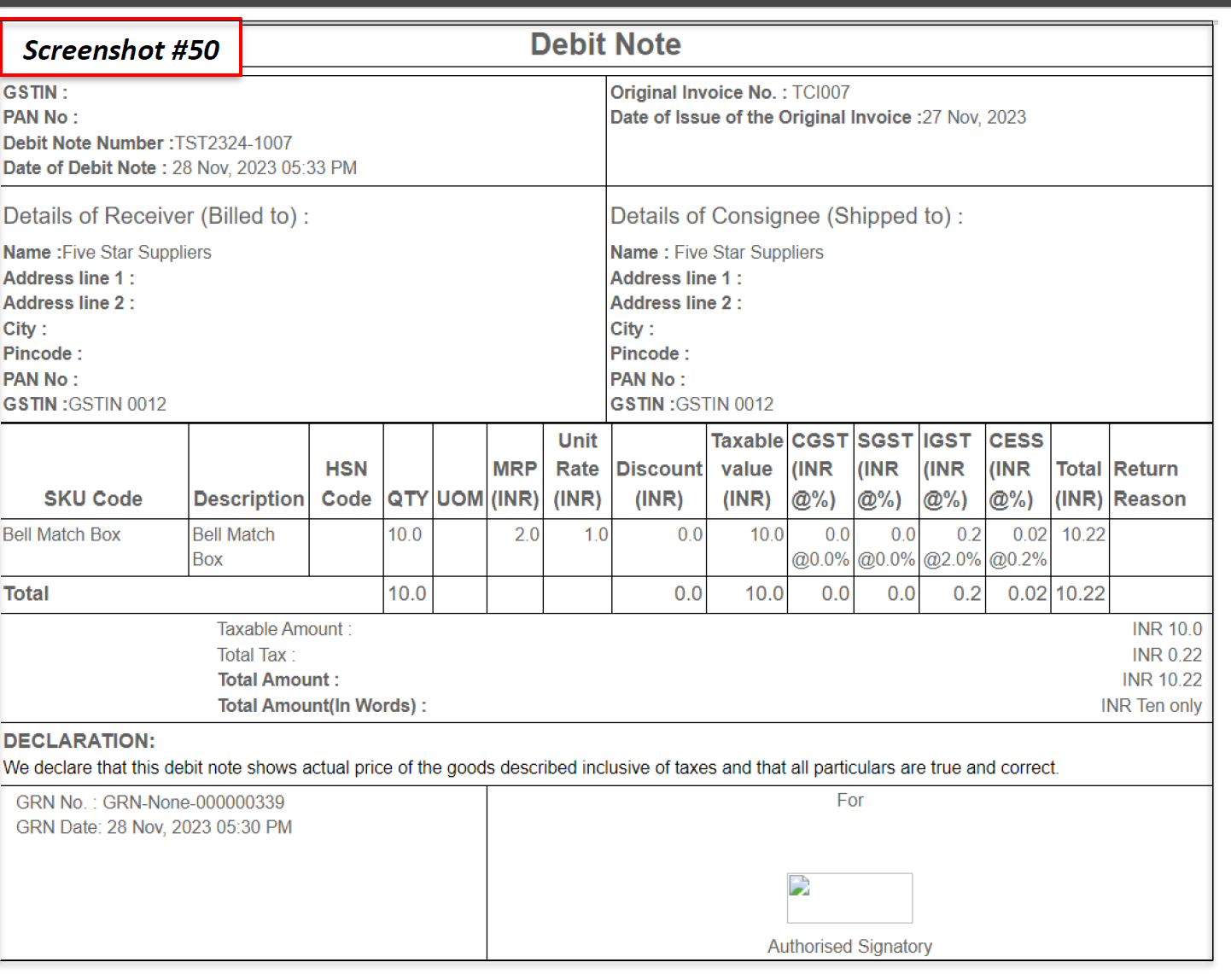Image resolution: width=1231 pixels, height=980 pixels.
Task: Click the Details of Consignee heading
Action: click(786, 217)
